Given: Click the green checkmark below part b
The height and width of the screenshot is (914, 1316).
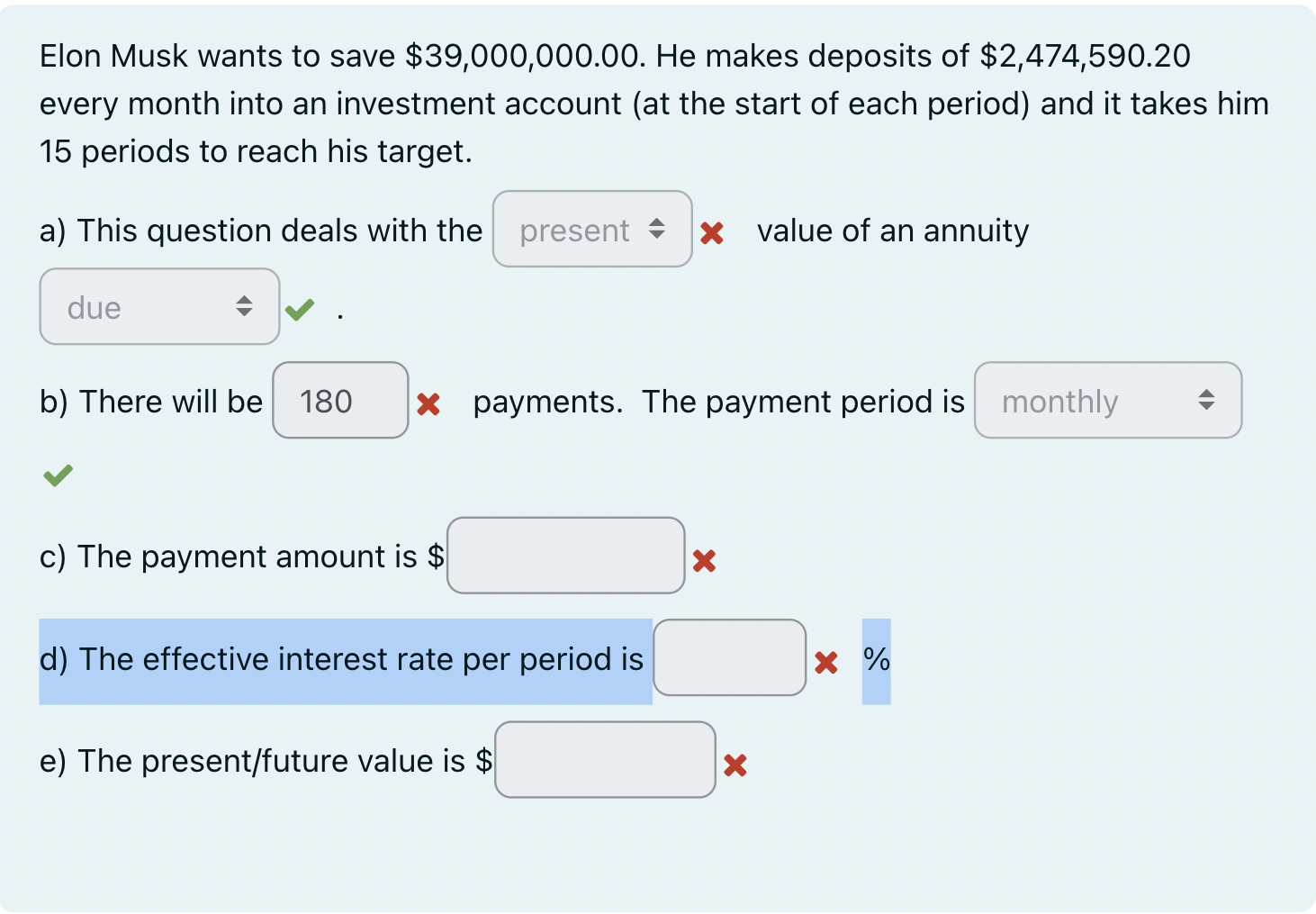Looking at the screenshot, I should pyautogui.click(x=57, y=475).
